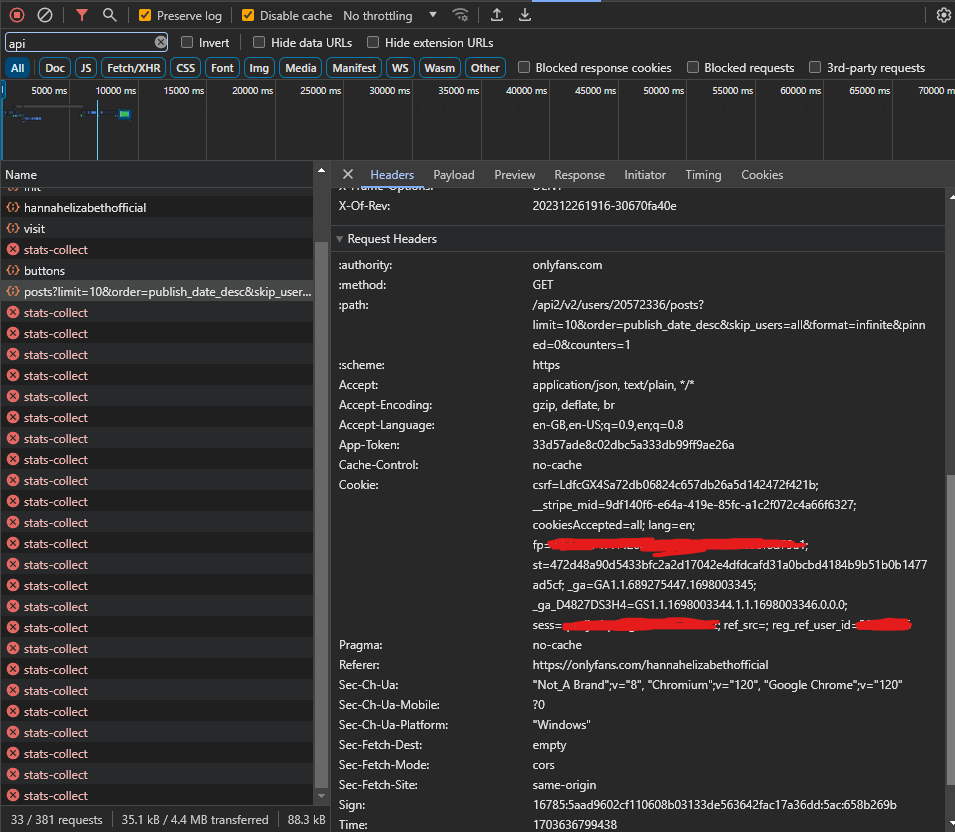Uncheck the Disable cache checkbox
The height and width of the screenshot is (832, 955).
(248, 16)
